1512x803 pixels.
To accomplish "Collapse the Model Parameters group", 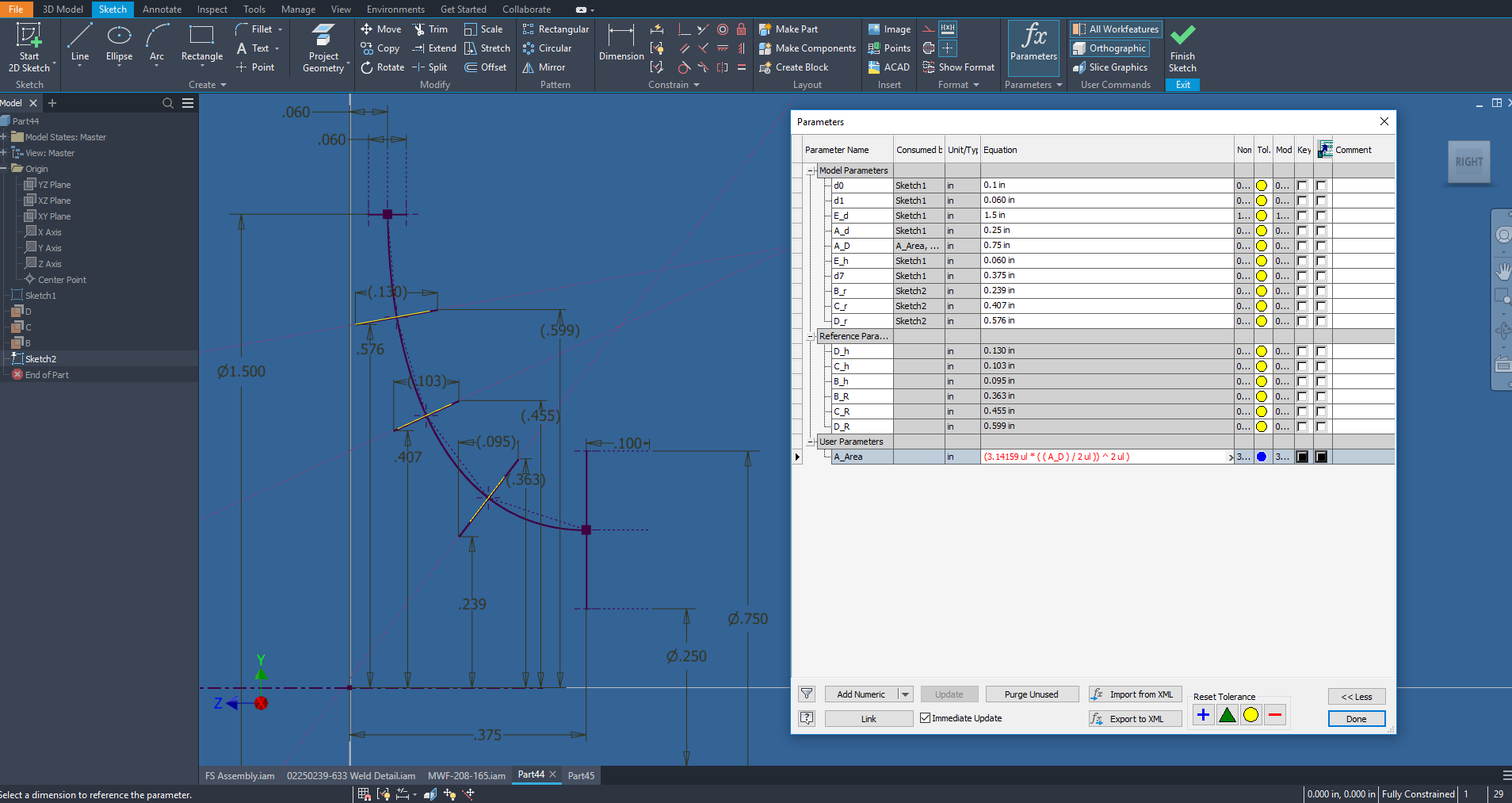I will tap(811, 171).
